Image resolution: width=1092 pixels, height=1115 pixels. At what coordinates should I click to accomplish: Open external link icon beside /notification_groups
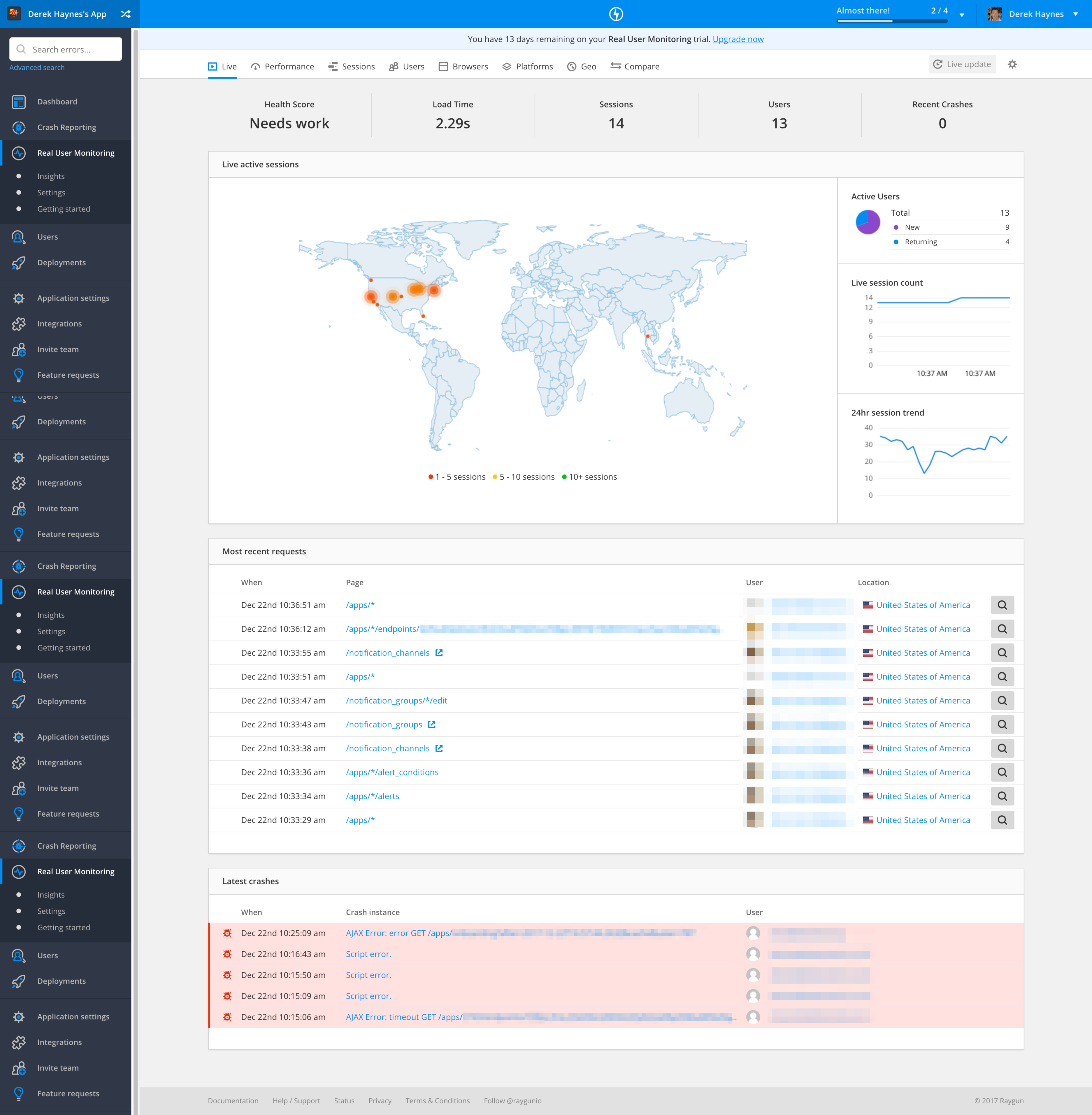(432, 724)
